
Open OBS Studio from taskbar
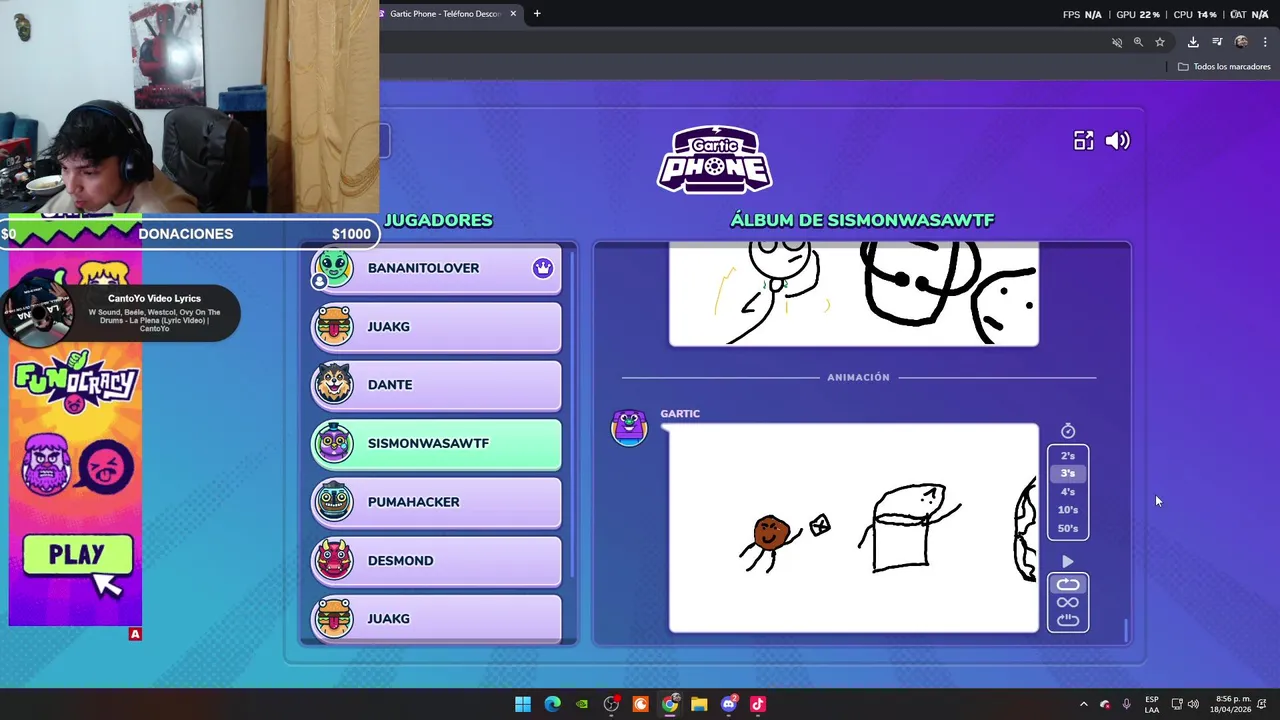tap(612, 704)
